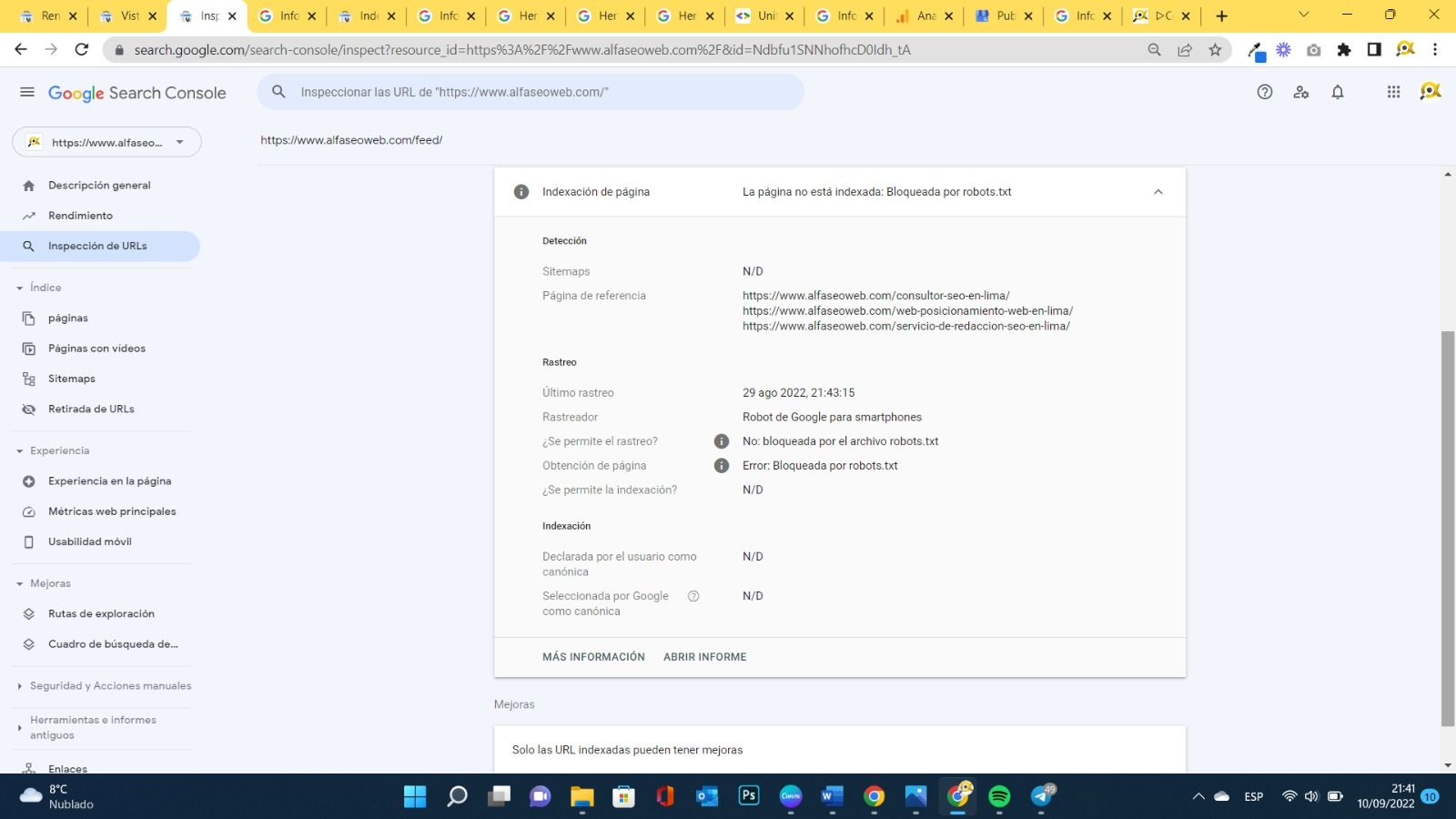
Task: Open the property selector dropdown
Action: pyautogui.click(x=106, y=142)
